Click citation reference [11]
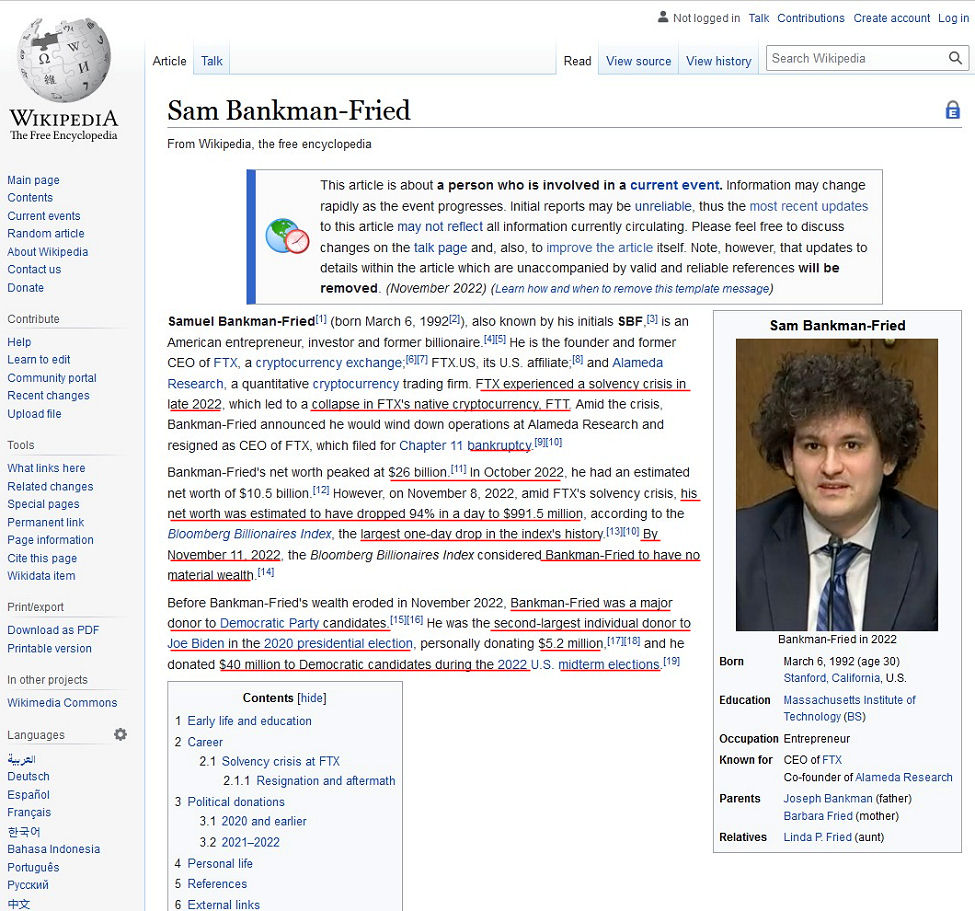The height and width of the screenshot is (911, 975). [458, 469]
